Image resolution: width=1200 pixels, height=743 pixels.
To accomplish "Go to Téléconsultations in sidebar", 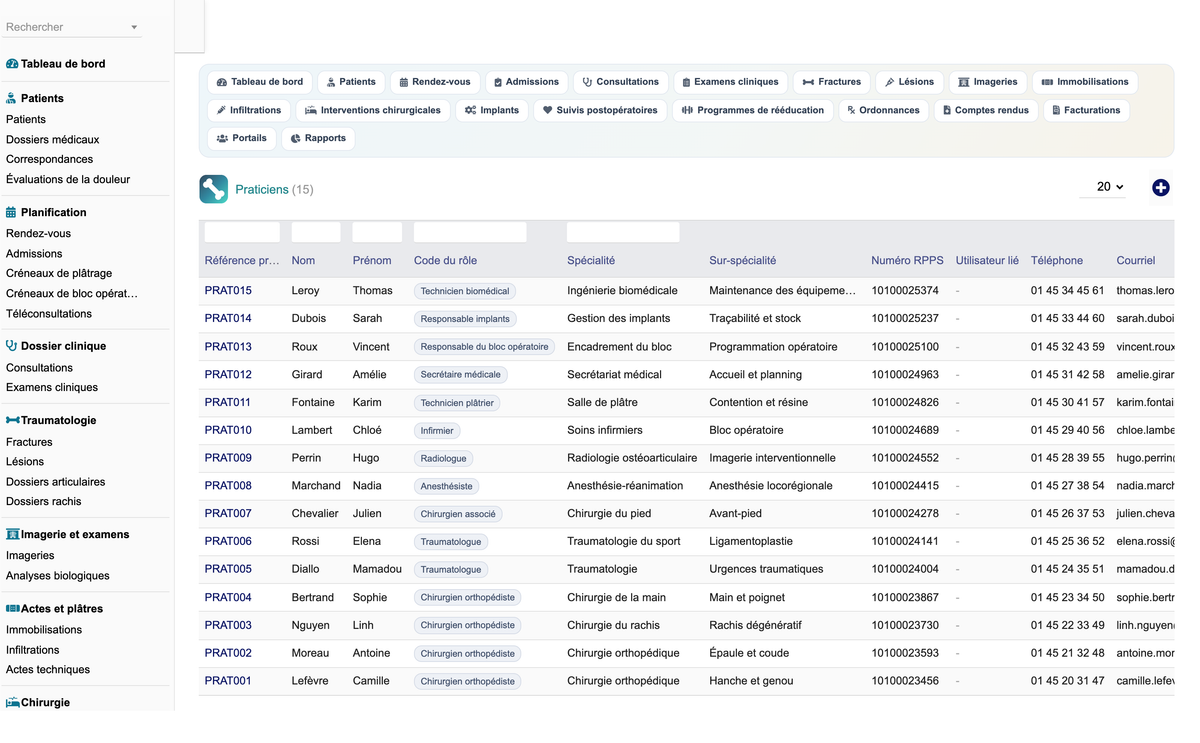I will pos(49,314).
